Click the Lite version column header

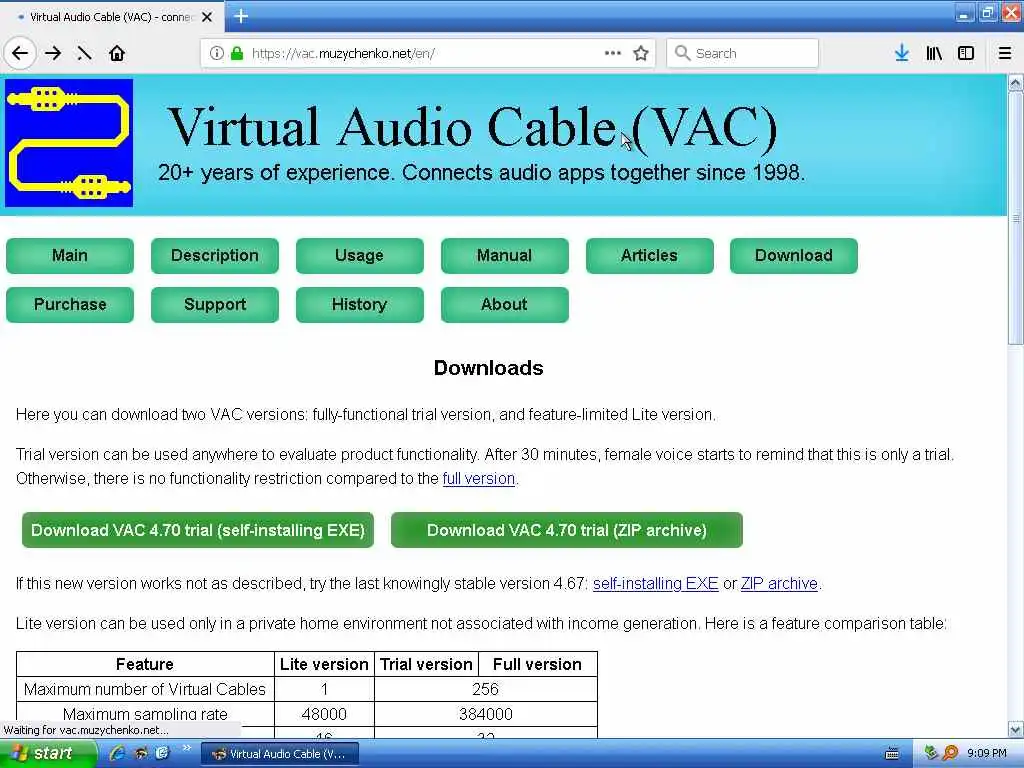click(x=324, y=664)
